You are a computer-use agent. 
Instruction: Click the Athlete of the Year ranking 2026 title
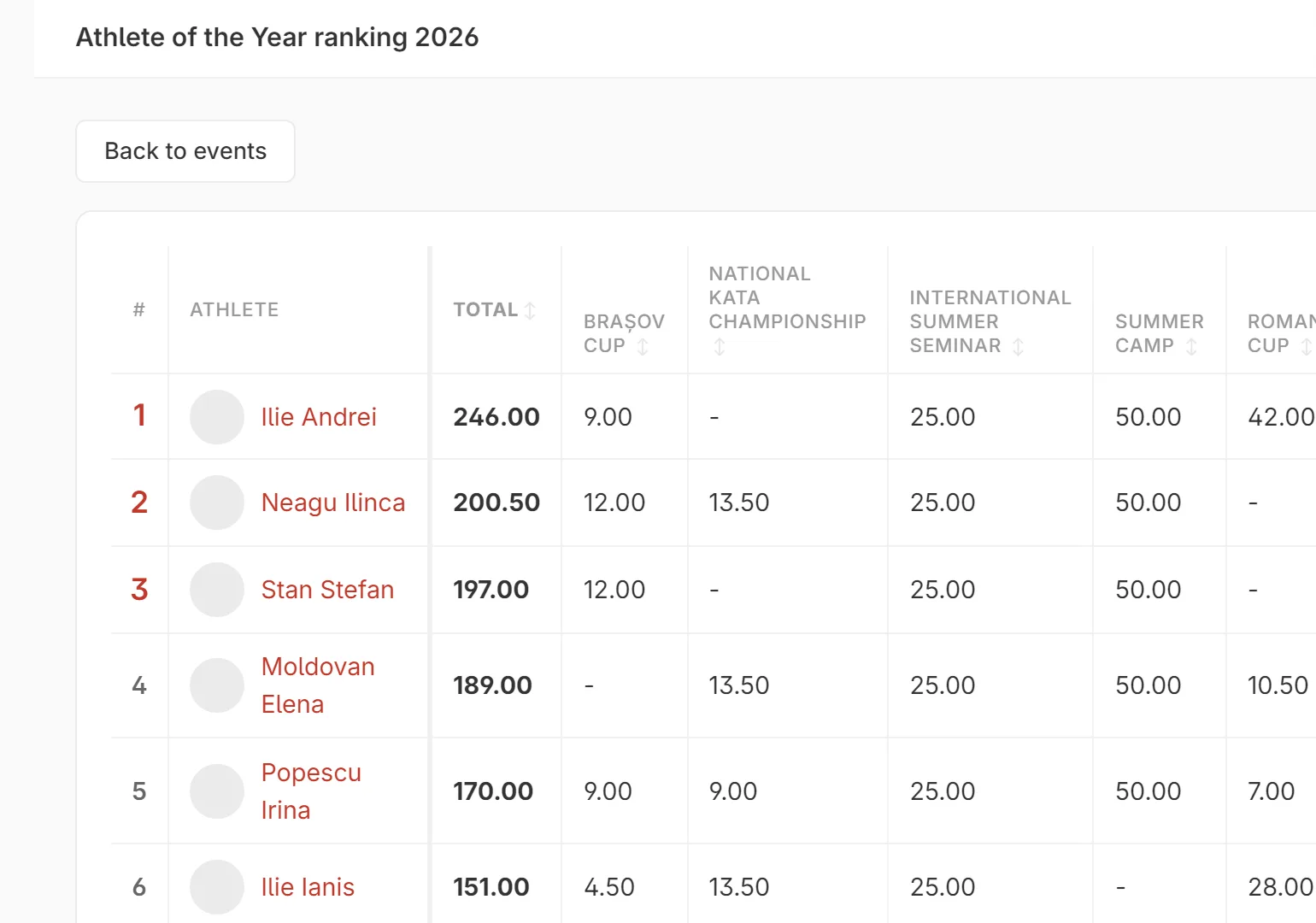click(x=278, y=38)
